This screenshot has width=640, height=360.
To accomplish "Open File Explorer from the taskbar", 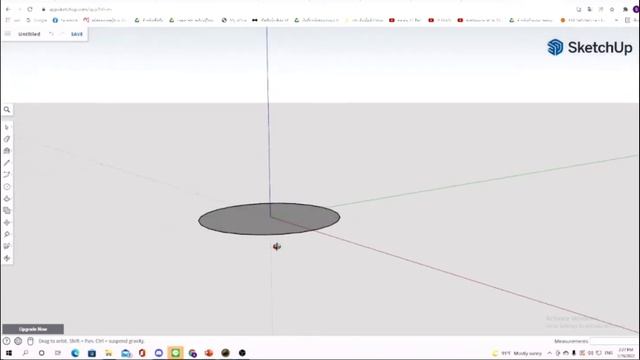I will [x=109, y=353].
